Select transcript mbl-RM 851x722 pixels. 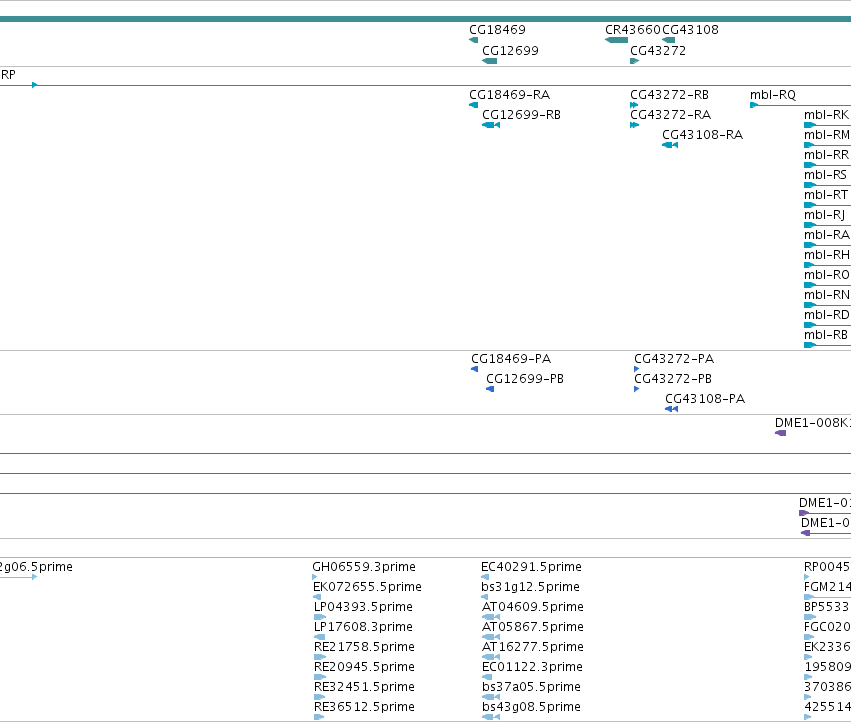pyautogui.click(x=827, y=135)
